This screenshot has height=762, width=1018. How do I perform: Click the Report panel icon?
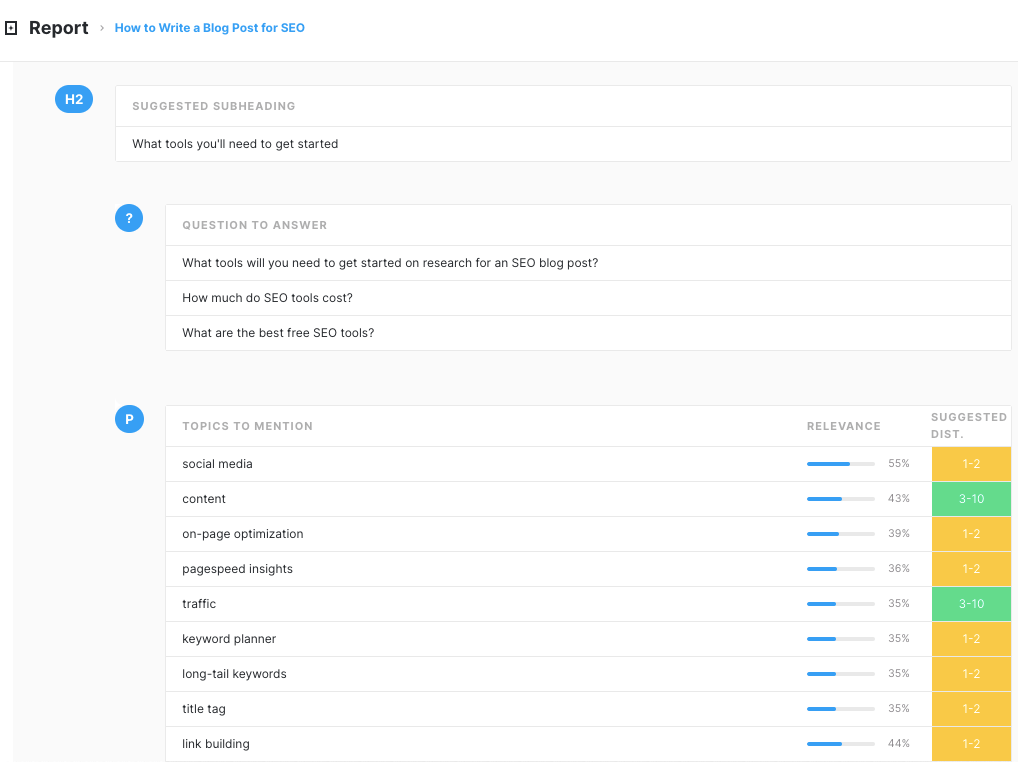pyautogui.click(x=11, y=28)
